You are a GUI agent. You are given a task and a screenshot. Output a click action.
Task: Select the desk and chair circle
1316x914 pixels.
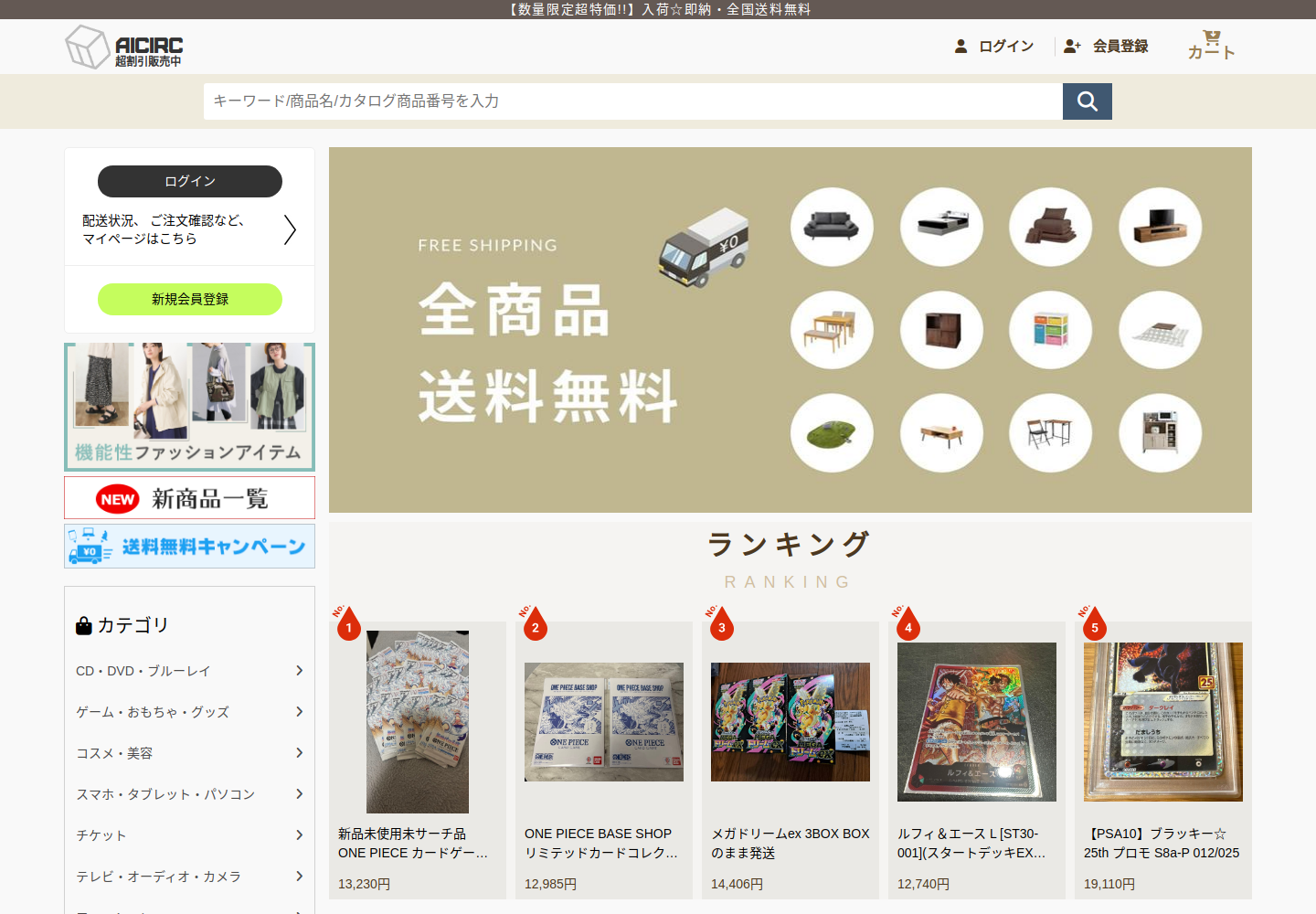click(x=1050, y=433)
